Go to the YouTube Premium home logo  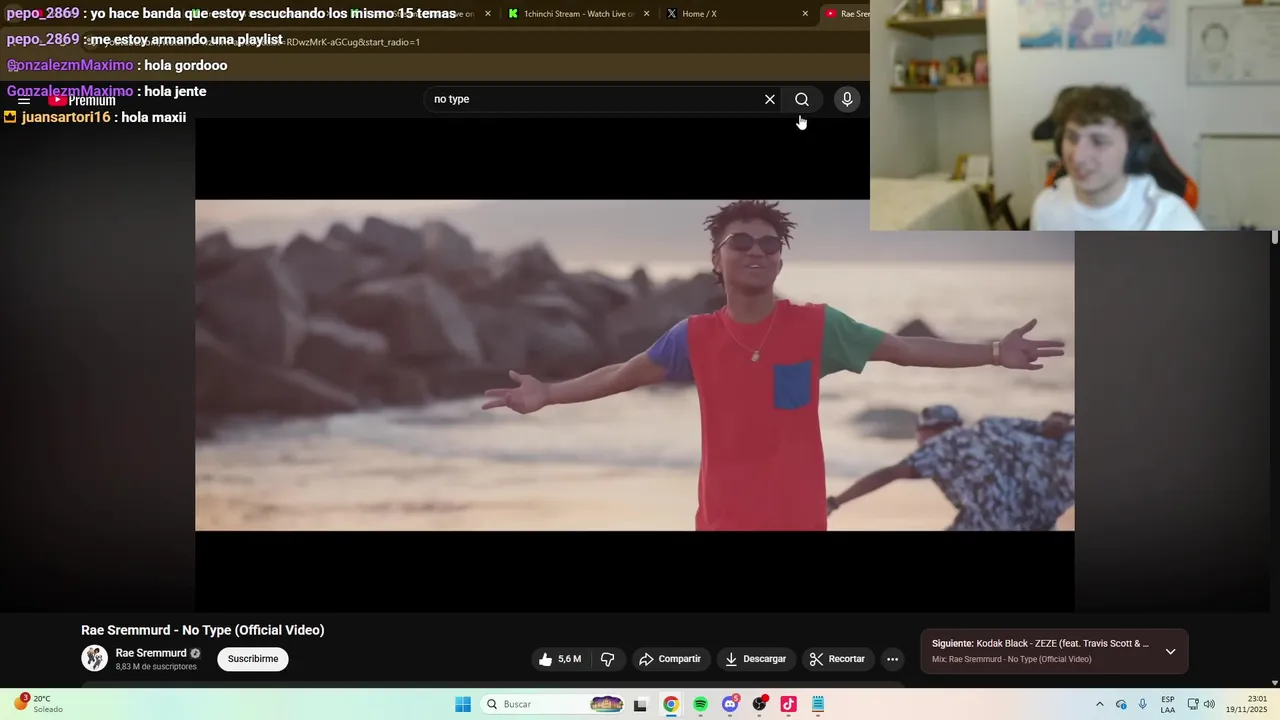click(82, 100)
